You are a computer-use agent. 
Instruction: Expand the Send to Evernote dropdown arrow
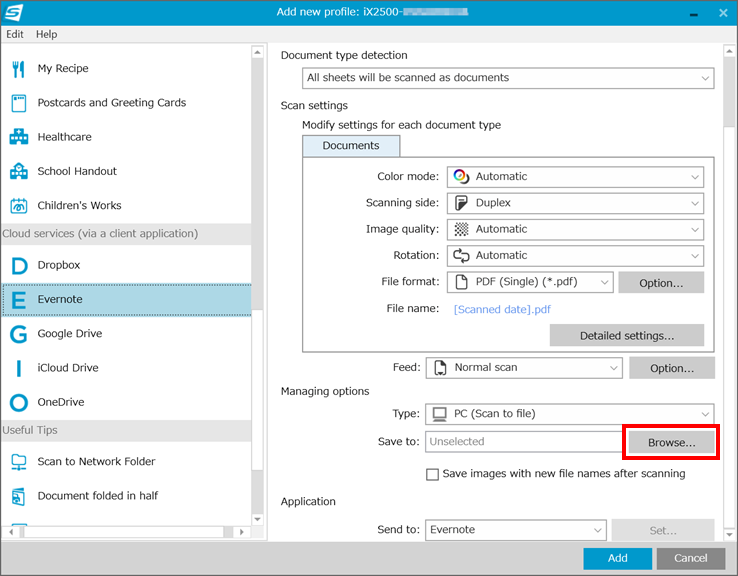[x=597, y=530]
